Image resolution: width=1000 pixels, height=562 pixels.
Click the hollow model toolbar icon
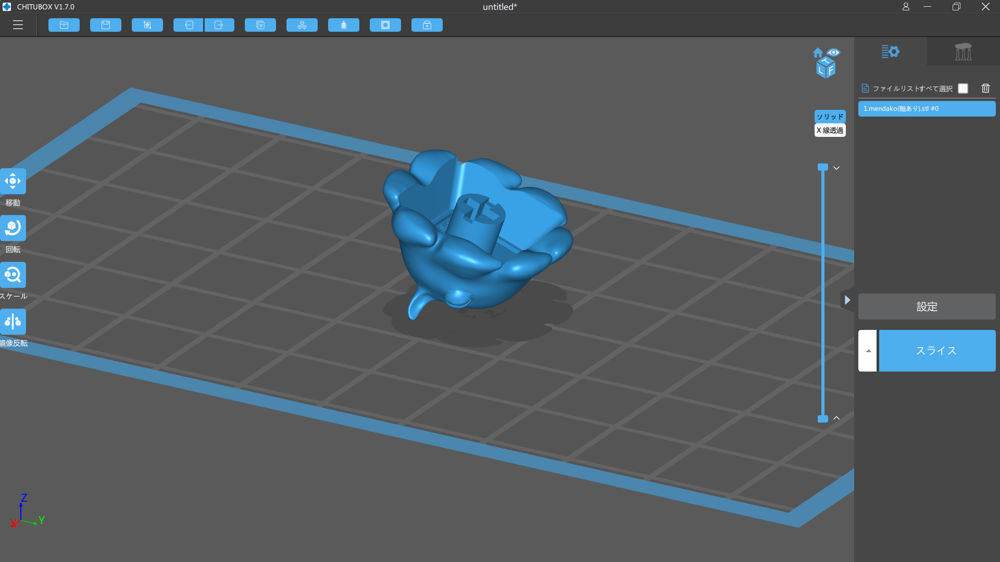click(x=344, y=25)
